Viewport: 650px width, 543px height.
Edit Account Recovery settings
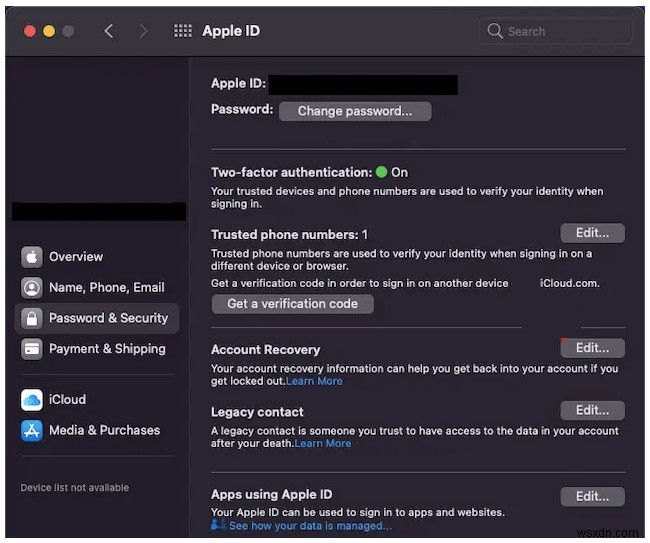(x=592, y=348)
